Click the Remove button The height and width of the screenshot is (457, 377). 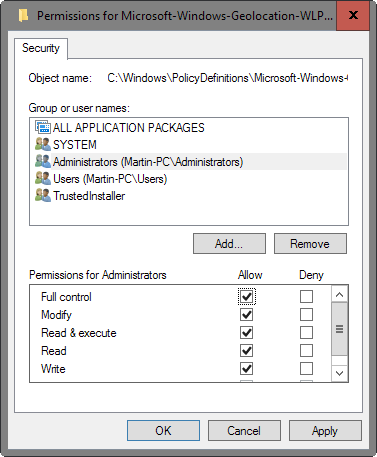(x=310, y=244)
